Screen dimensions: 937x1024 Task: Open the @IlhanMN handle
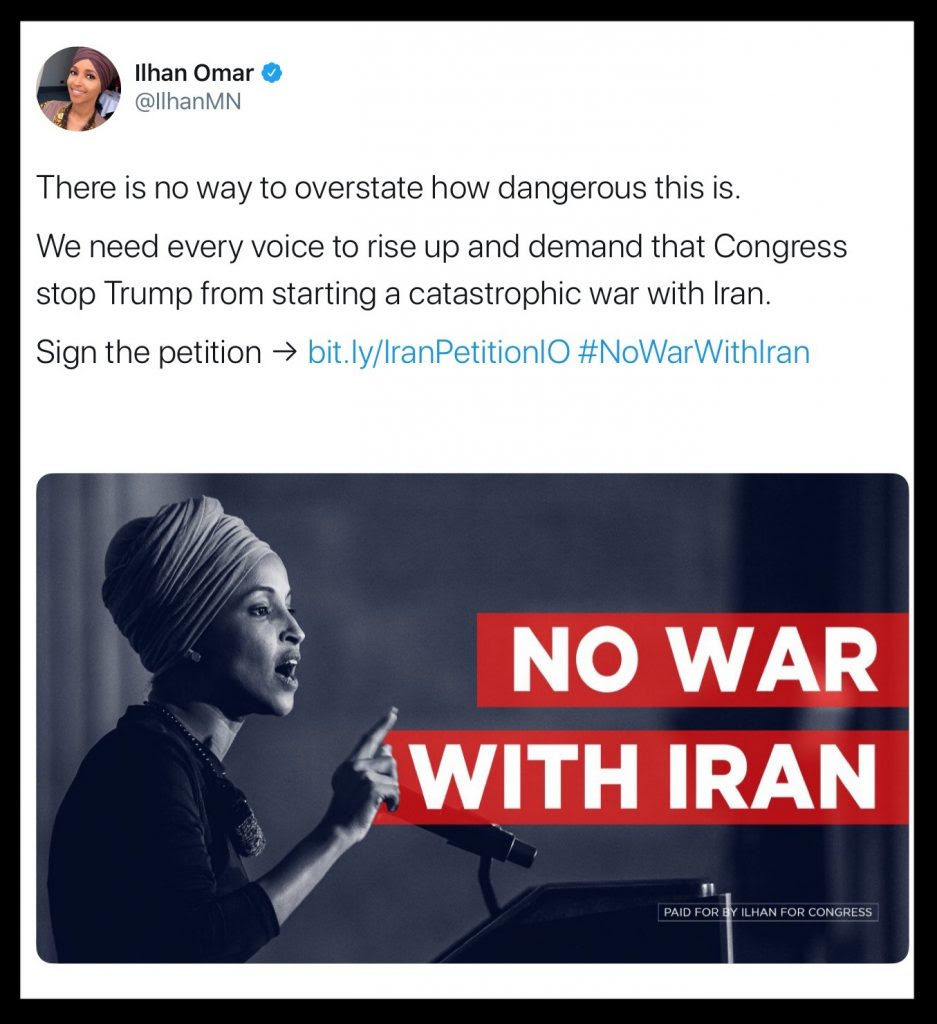click(x=187, y=102)
